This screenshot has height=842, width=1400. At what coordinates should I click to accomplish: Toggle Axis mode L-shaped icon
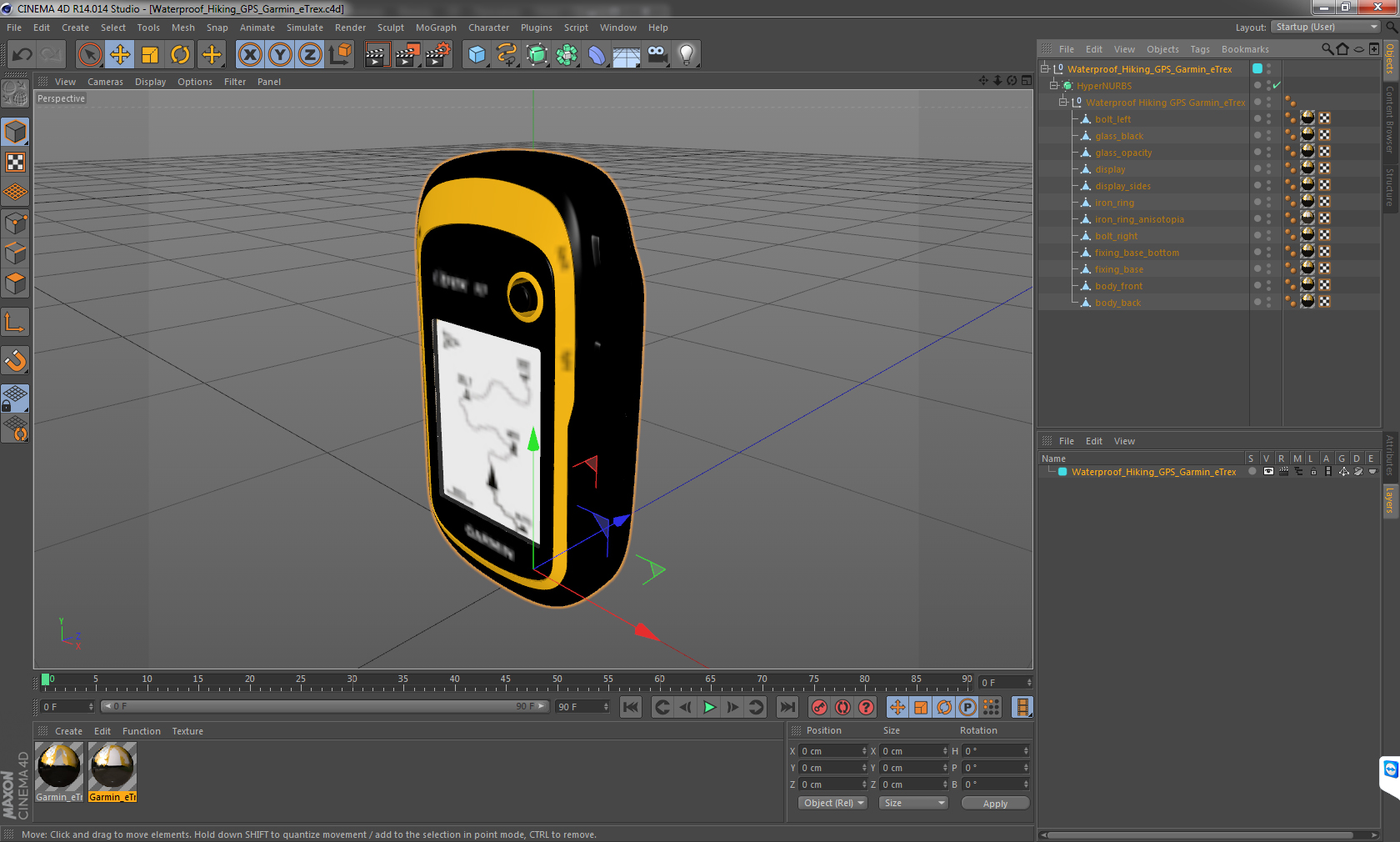tap(16, 323)
